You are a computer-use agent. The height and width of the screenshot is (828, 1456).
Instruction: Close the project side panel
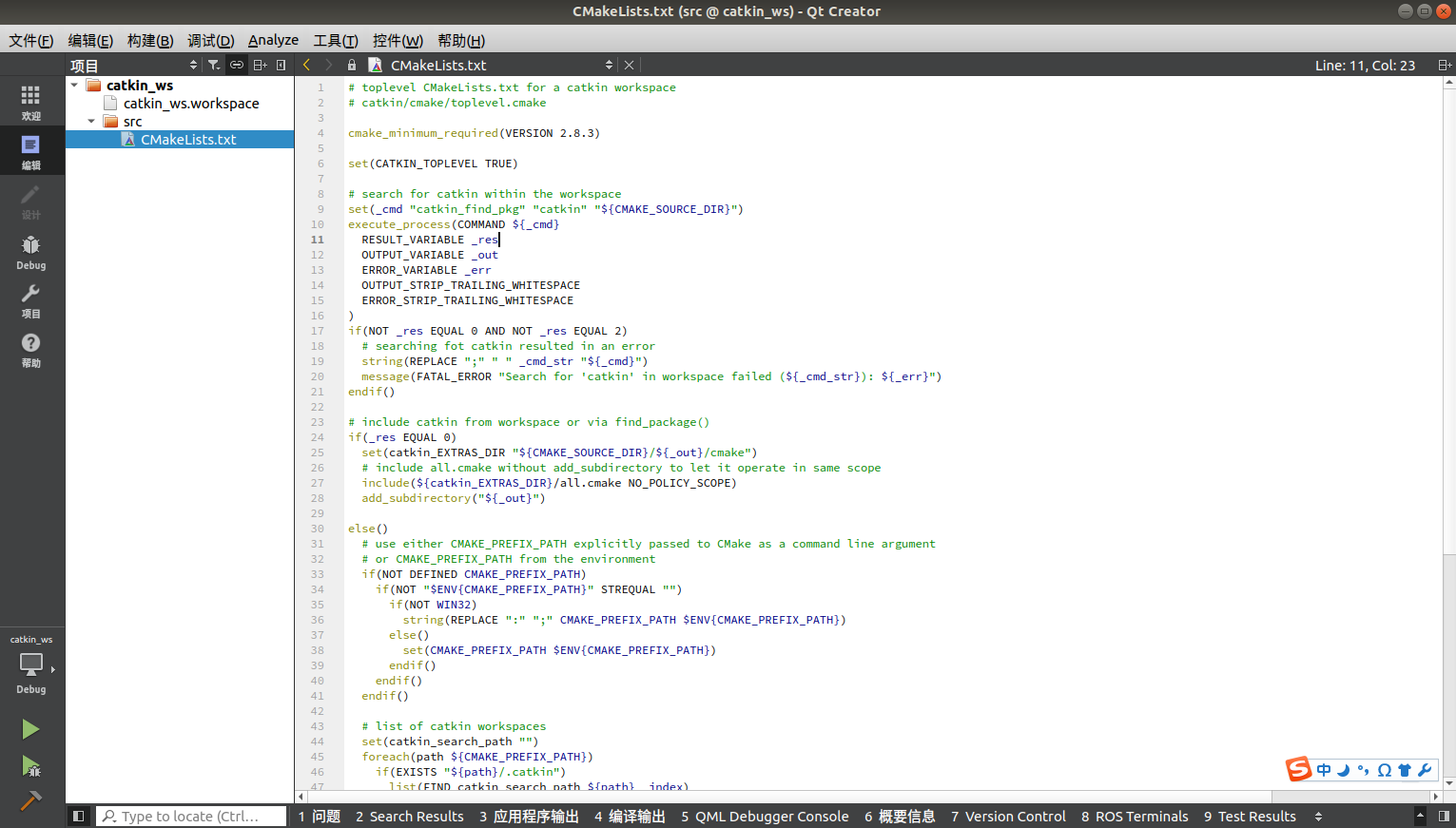coord(281,65)
